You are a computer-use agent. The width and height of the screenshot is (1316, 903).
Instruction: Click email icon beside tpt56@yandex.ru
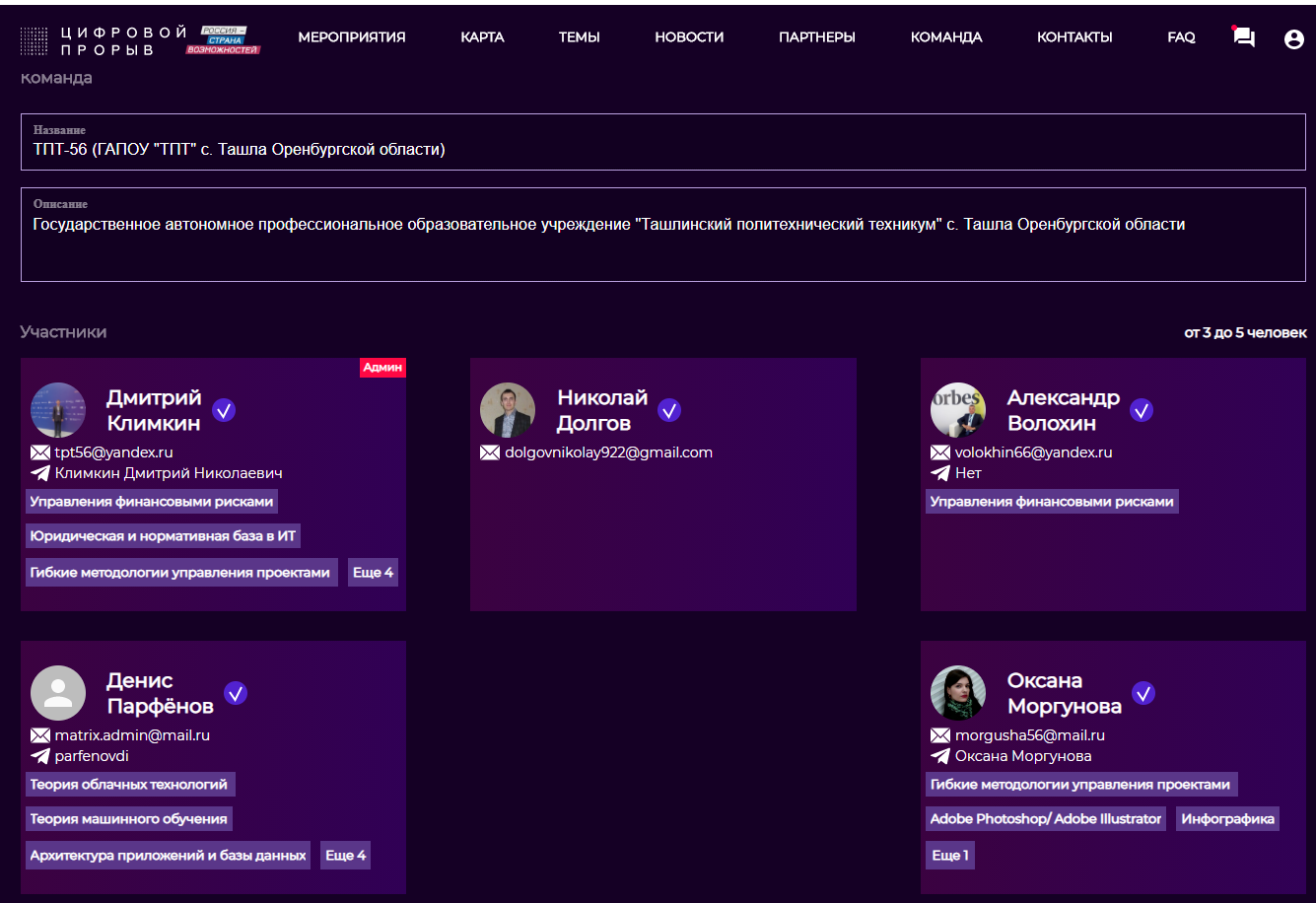[40, 452]
